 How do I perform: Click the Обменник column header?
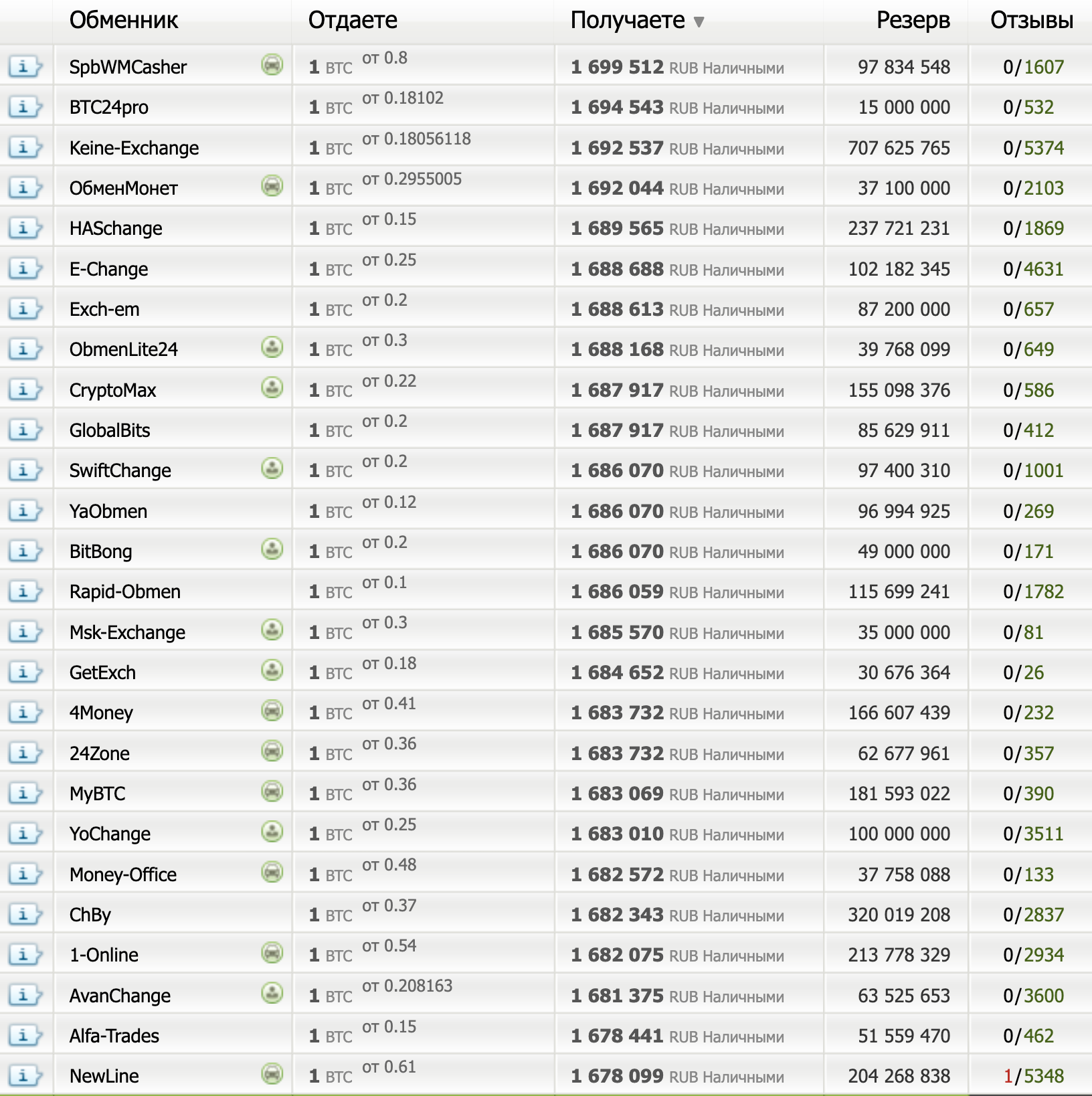click(124, 21)
